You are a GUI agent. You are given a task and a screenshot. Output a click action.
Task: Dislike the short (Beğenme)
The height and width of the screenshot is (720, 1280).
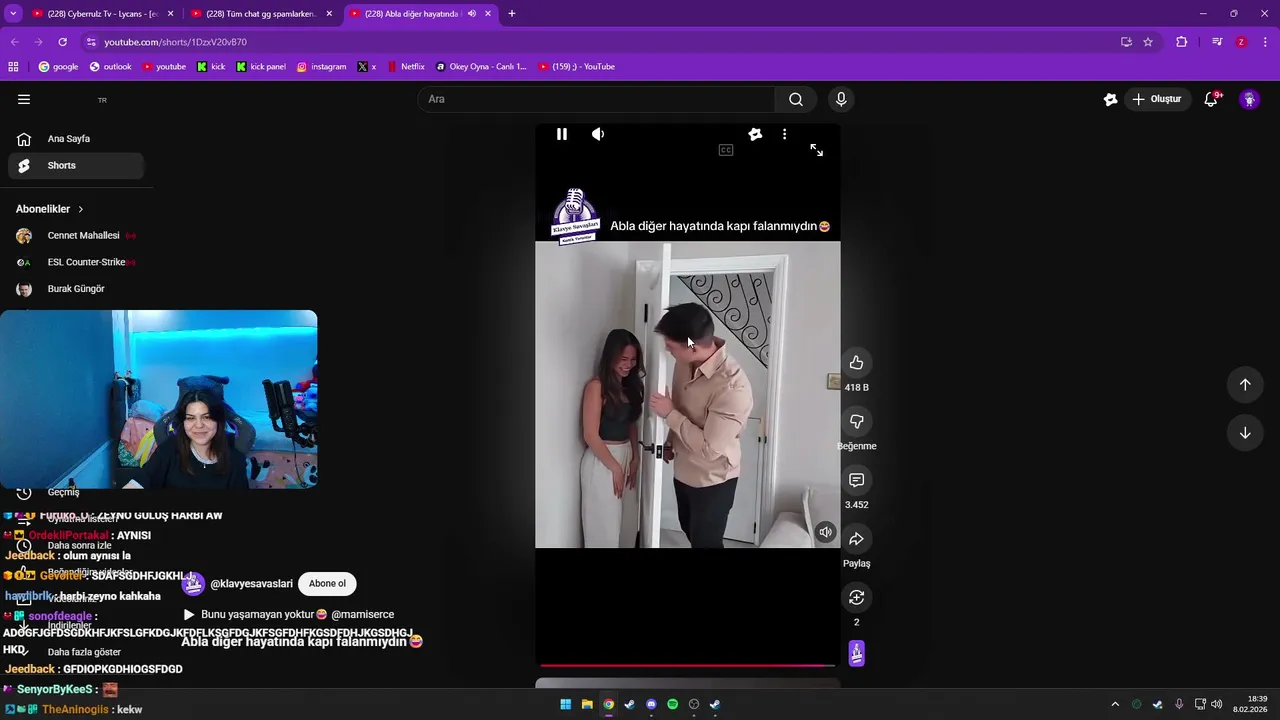856,422
